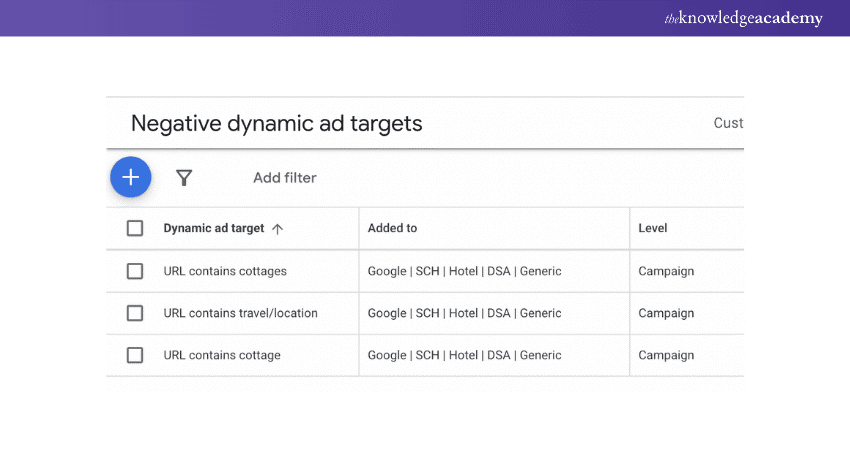Viewport: 850px width, 450px height.
Task: Click Campaign level in the URL contains cottage row
Action: coord(666,356)
